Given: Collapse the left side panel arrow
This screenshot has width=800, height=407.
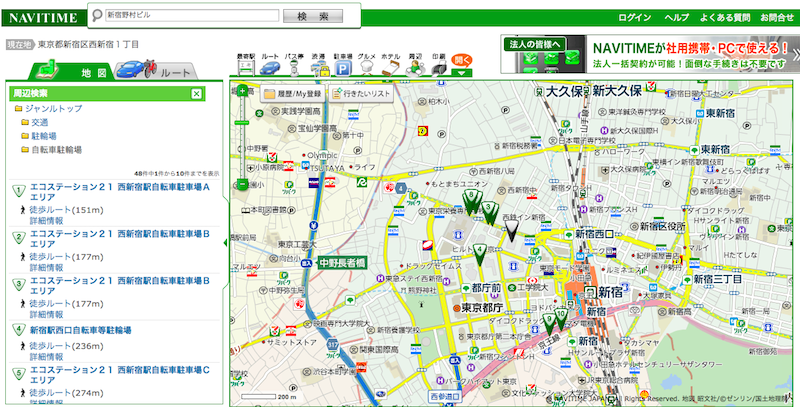Looking at the screenshot, I should click(226, 243).
